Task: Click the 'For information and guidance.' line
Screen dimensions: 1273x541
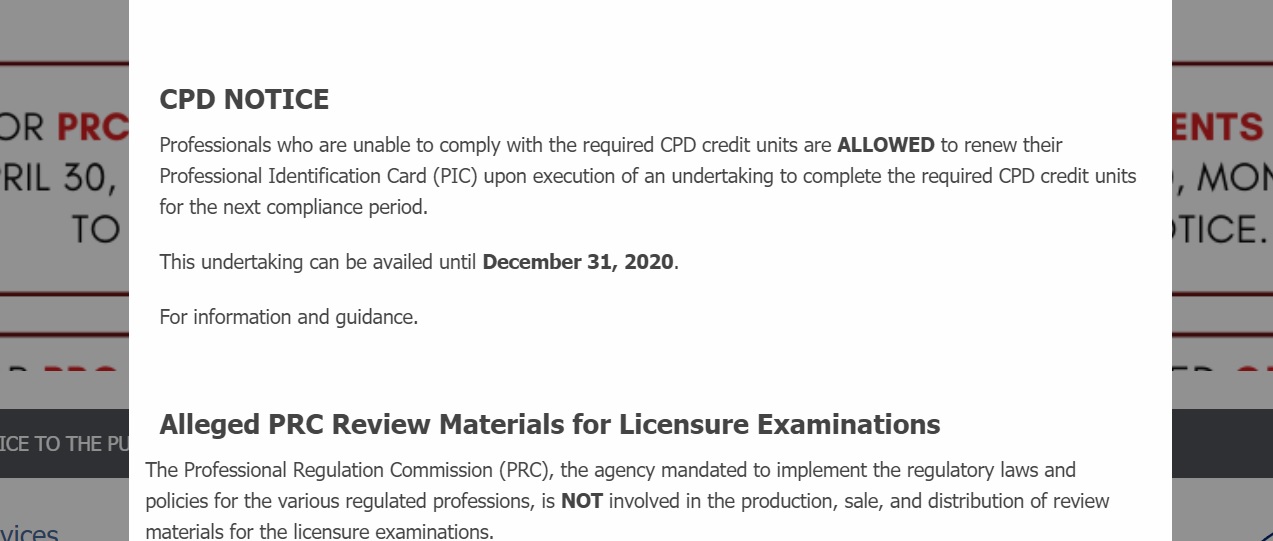Action: pyautogui.click(x=289, y=317)
